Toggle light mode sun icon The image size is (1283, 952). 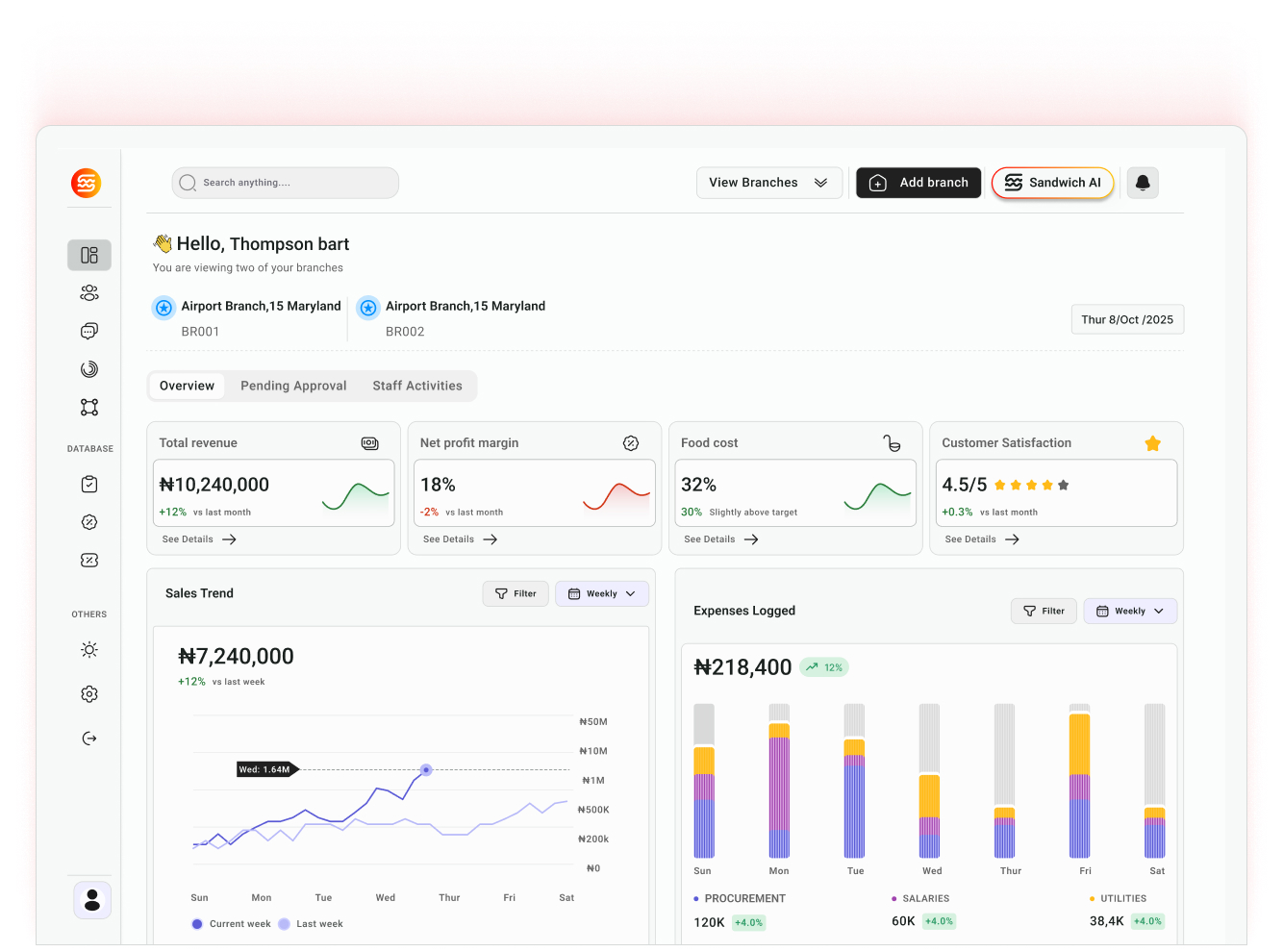coord(89,650)
